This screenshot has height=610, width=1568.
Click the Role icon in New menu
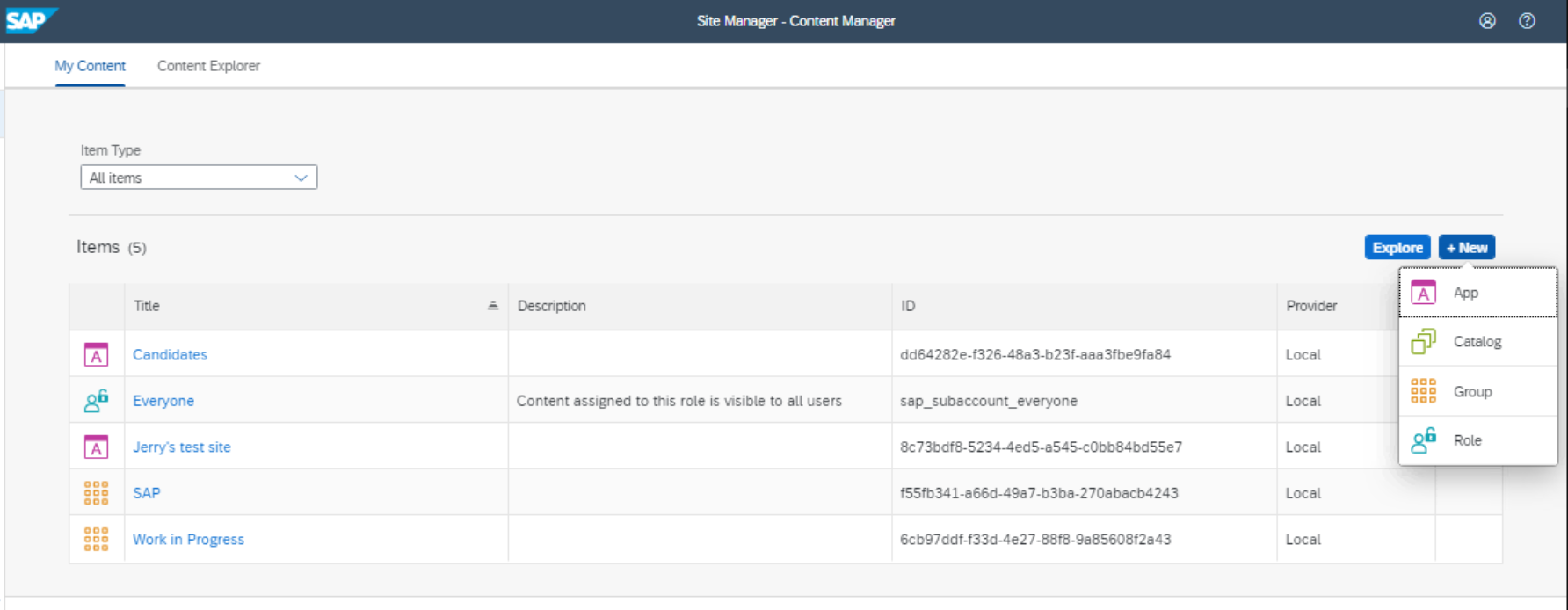[1423, 440]
